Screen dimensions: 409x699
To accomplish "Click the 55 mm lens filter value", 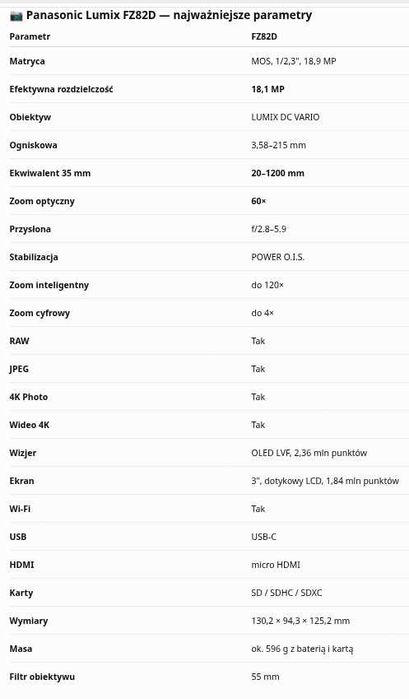I will [x=265, y=677].
